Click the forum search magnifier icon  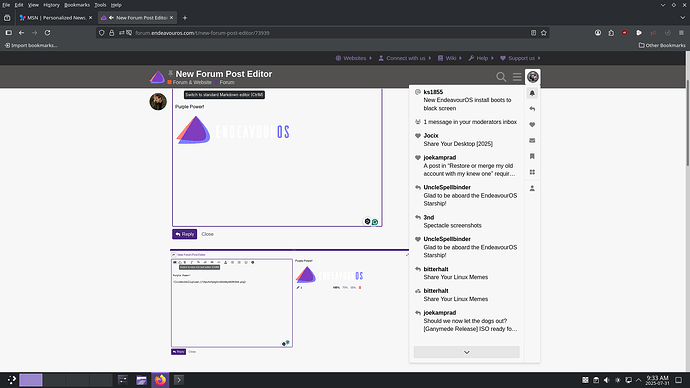click(501, 77)
